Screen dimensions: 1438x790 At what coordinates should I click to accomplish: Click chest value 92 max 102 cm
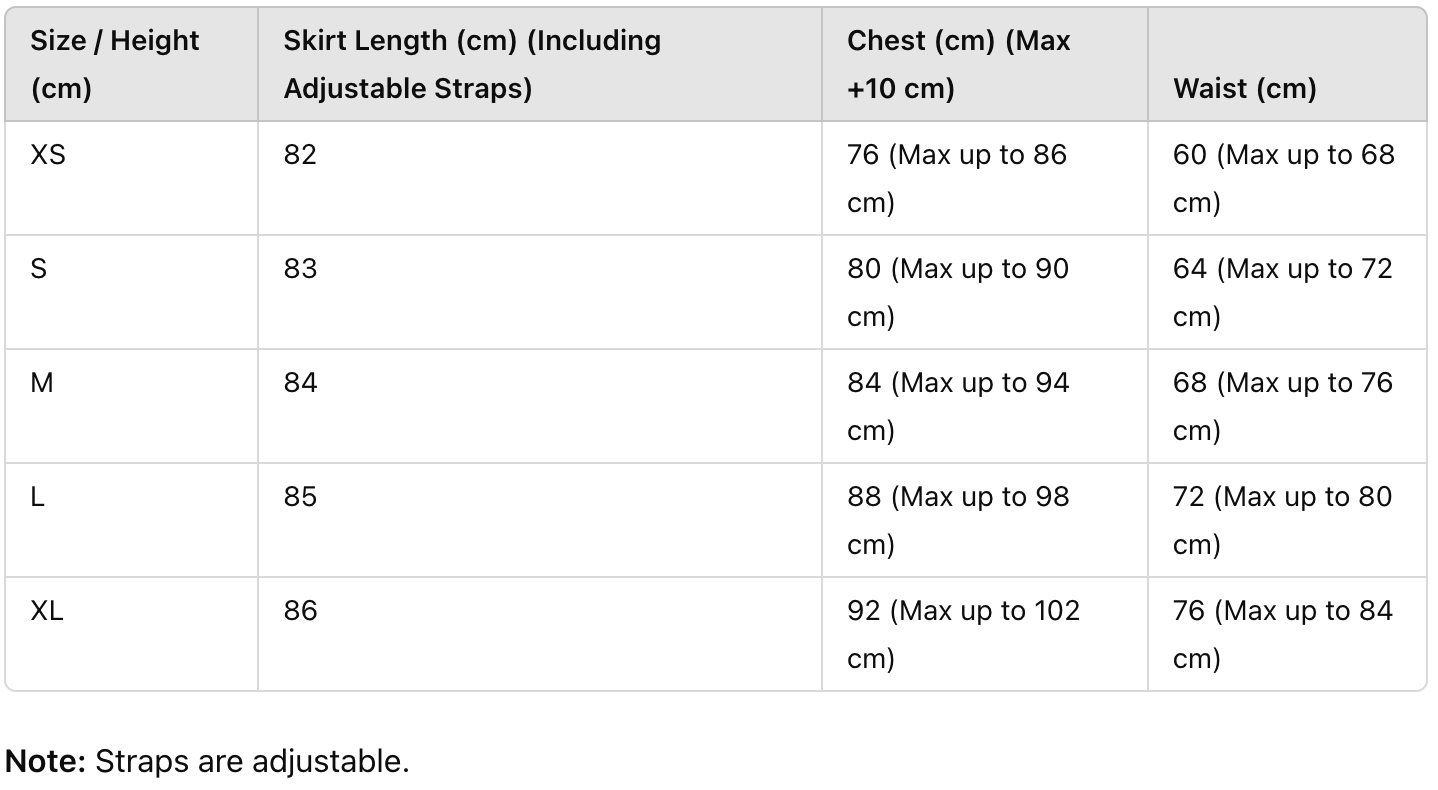(x=964, y=635)
